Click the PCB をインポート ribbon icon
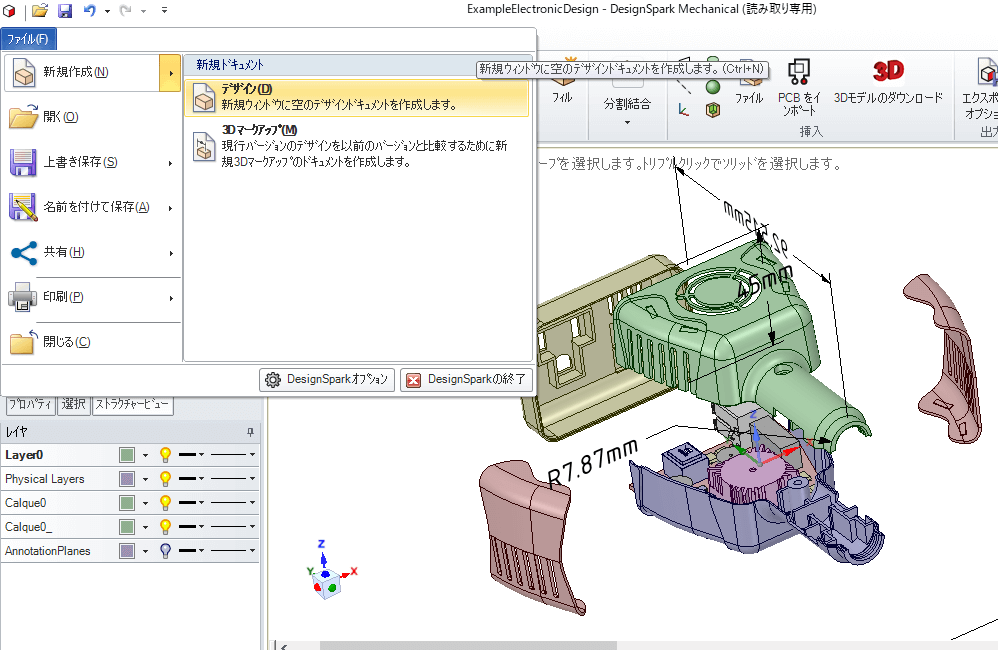This screenshot has width=998, height=650. (x=799, y=87)
